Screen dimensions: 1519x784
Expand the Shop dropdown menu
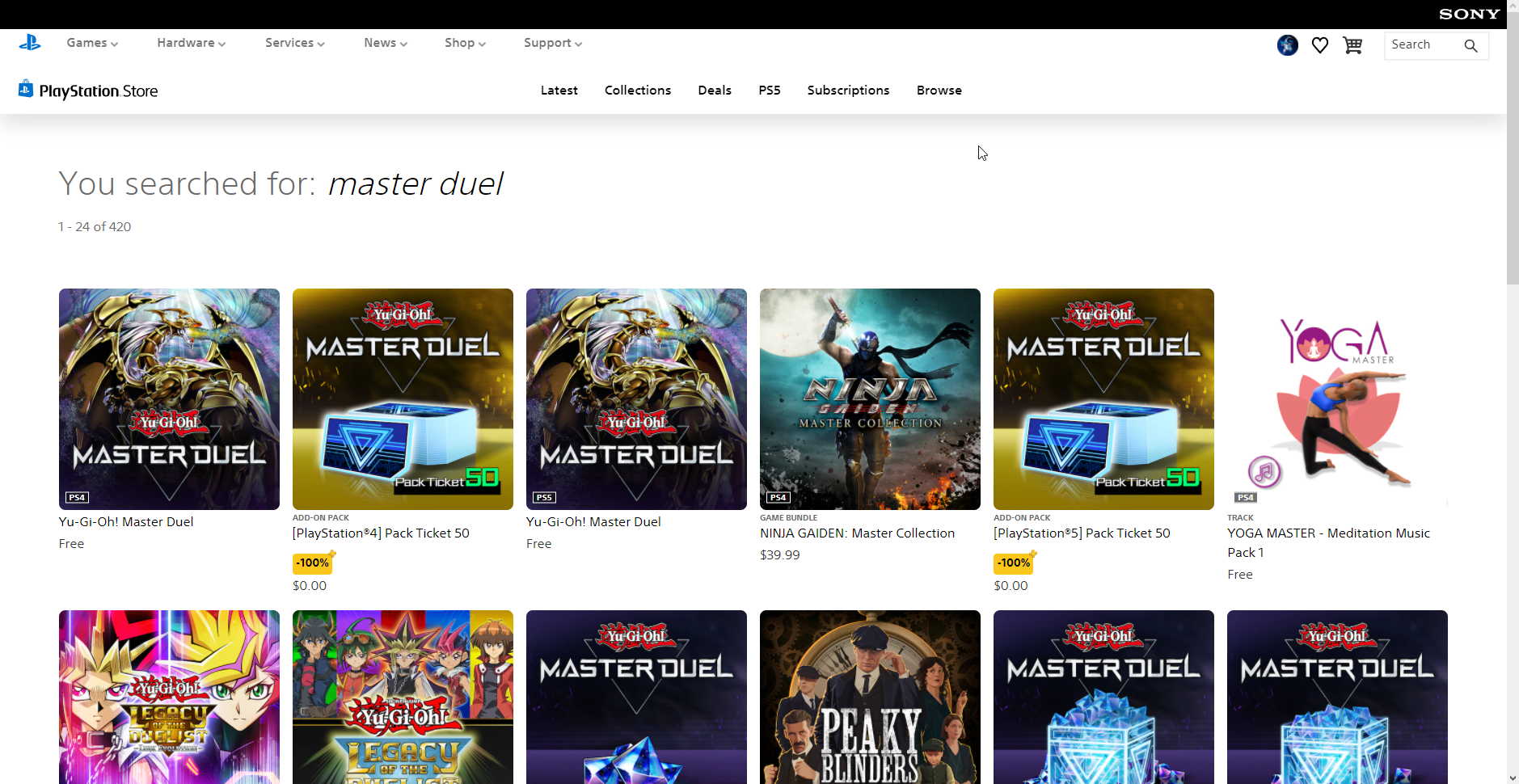coord(465,43)
